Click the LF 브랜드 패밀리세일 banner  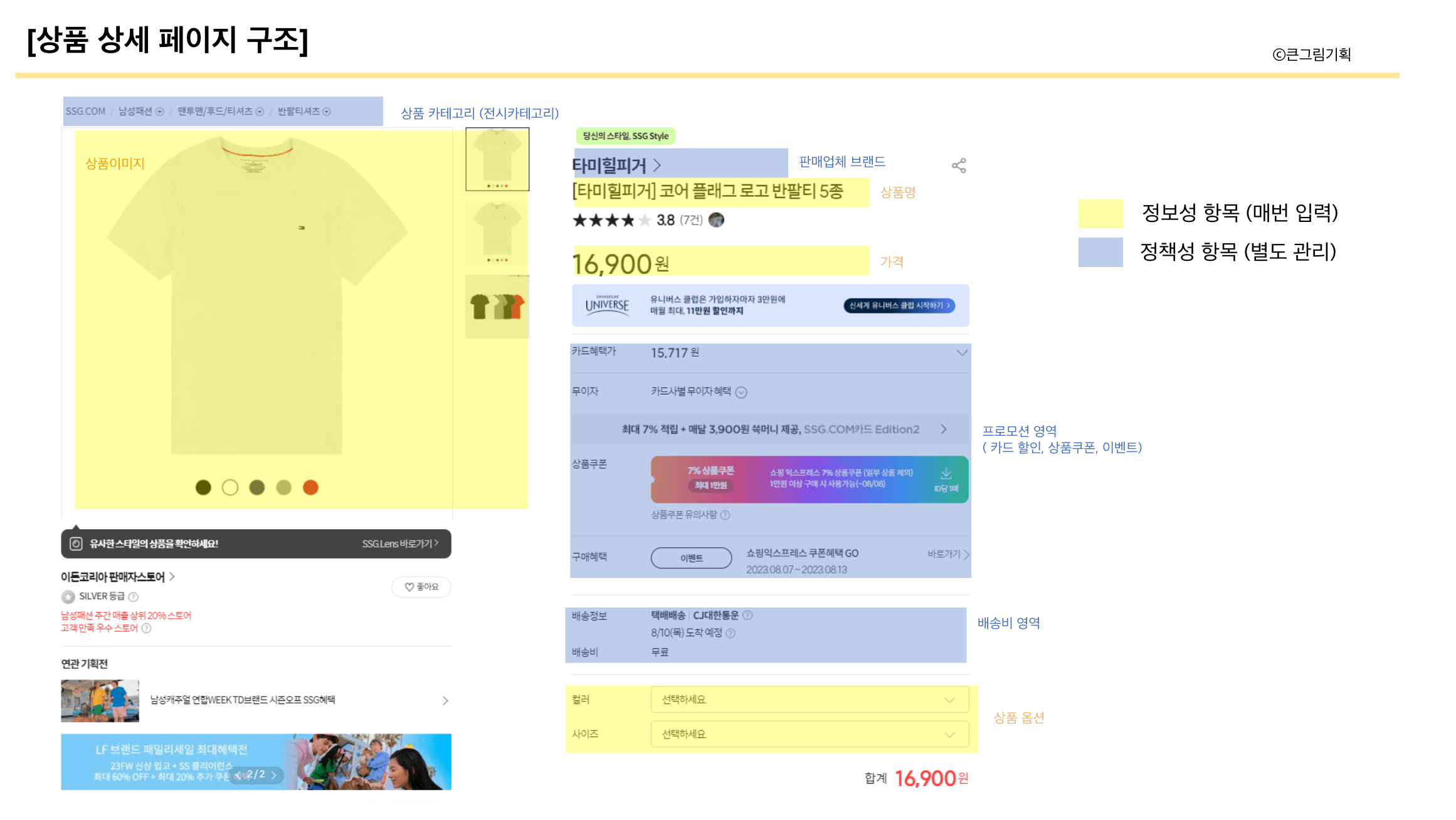point(256,762)
